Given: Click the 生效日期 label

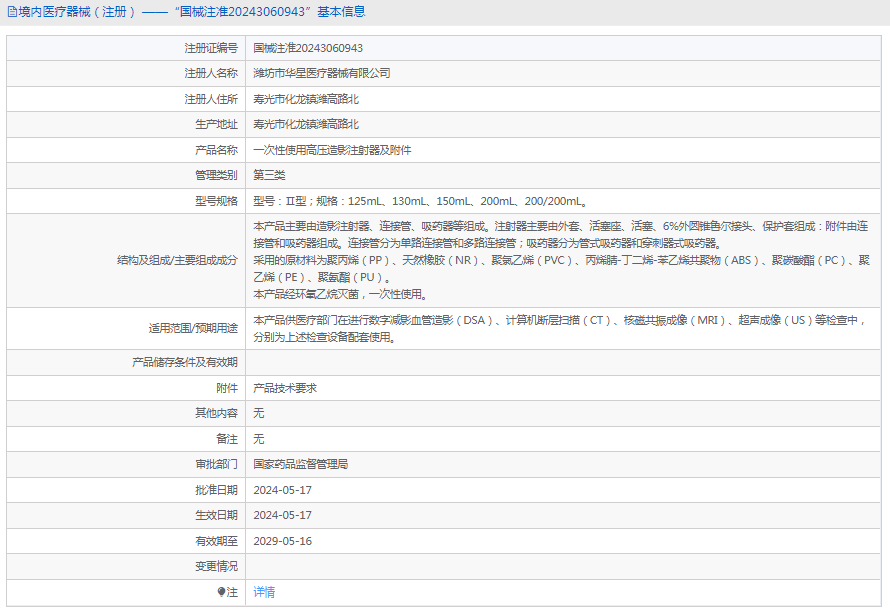Looking at the screenshot, I should (x=216, y=516).
